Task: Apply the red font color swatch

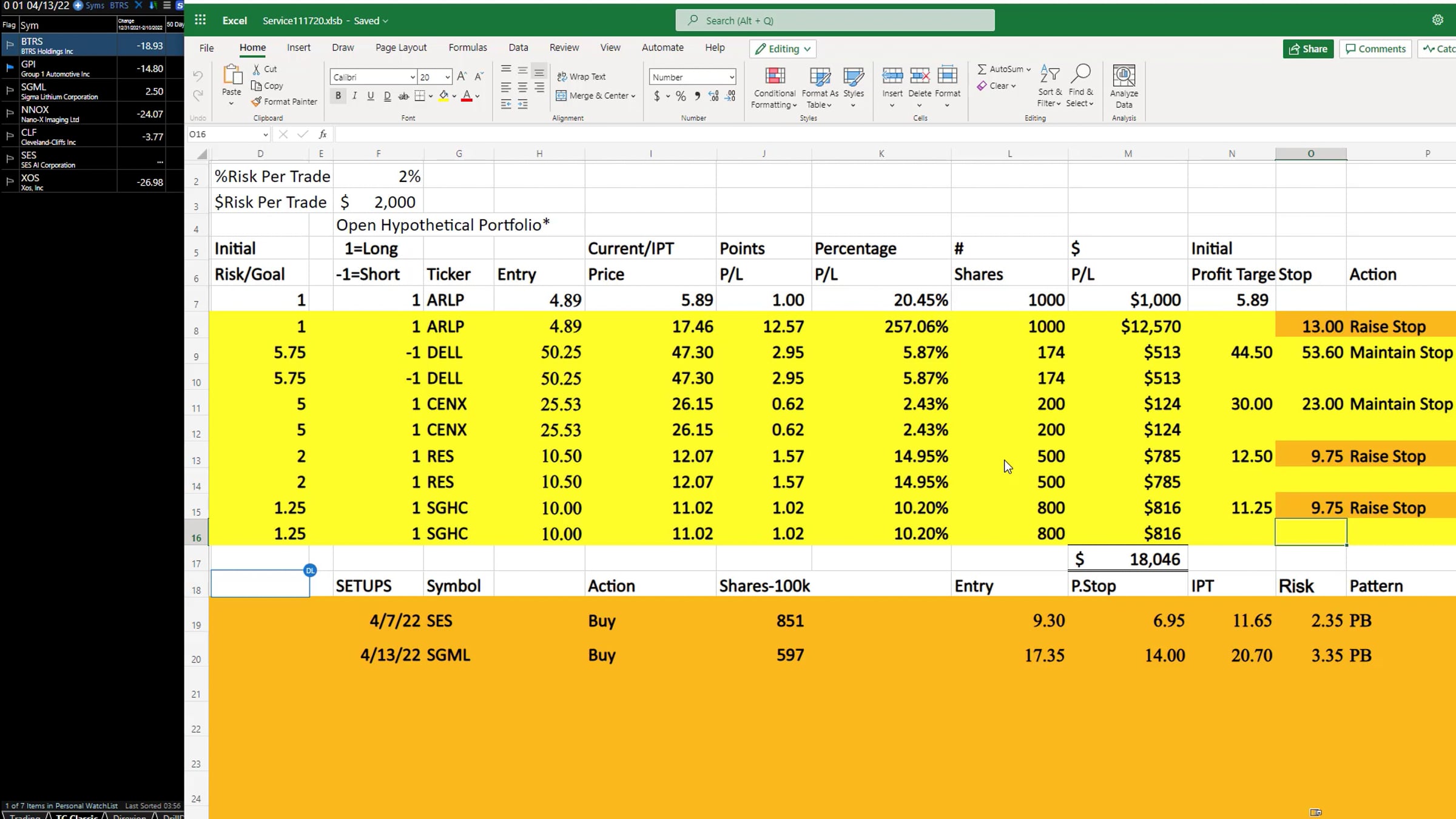Action: tap(467, 96)
